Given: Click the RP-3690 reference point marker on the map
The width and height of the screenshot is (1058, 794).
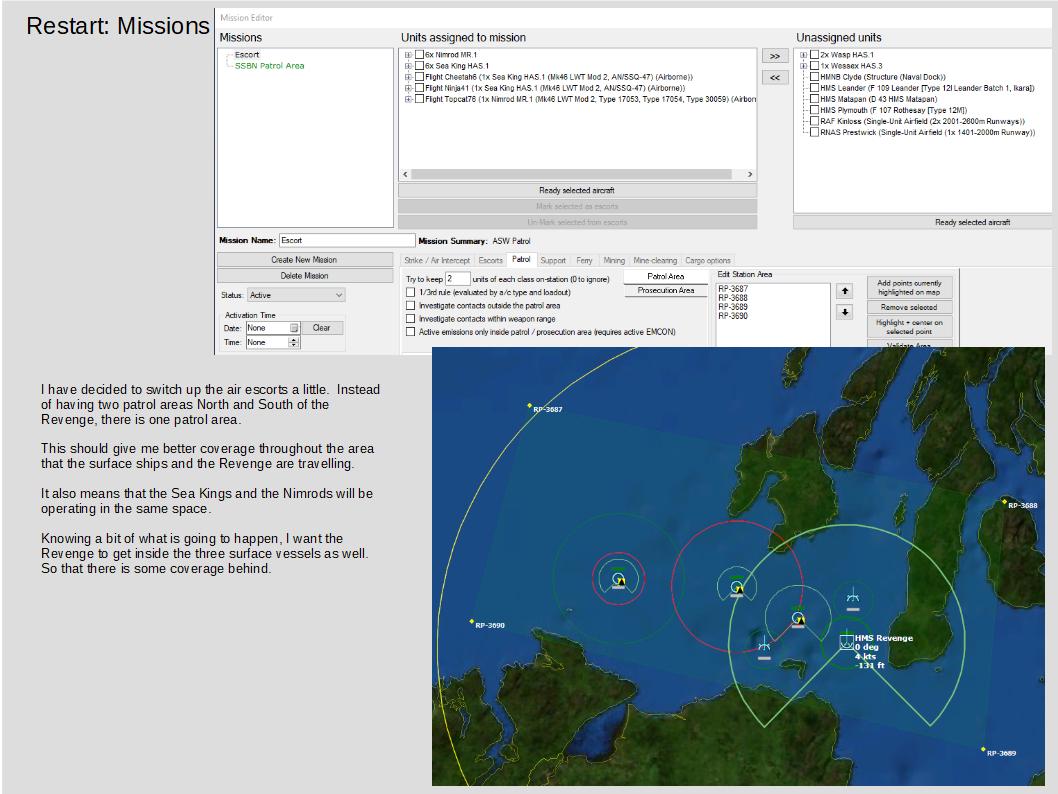Looking at the screenshot, I should tap(472, 621).
